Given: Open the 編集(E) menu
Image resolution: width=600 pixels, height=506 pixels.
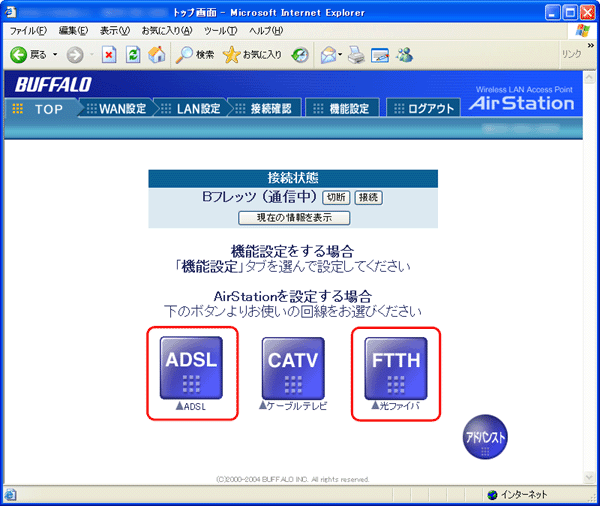Looking at the screenshot, I should pos(73,31).
